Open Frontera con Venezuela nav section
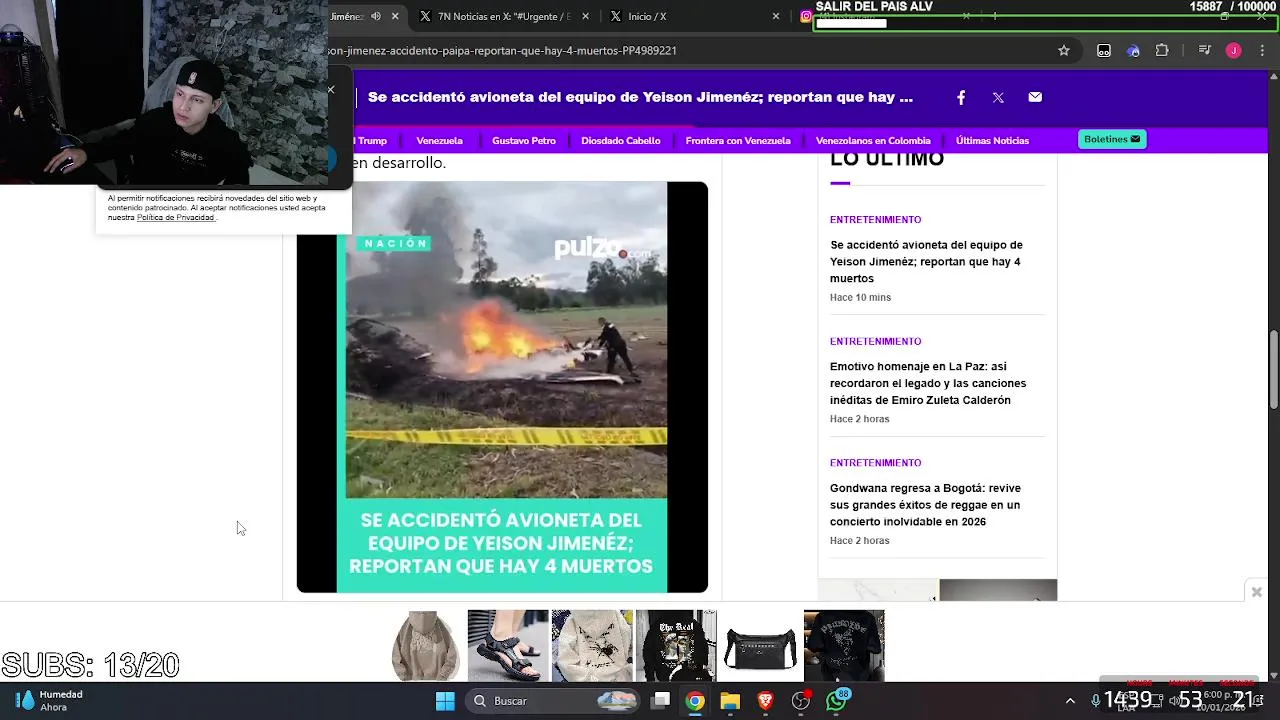1280x720 pixels. click(x=738, y=140)
